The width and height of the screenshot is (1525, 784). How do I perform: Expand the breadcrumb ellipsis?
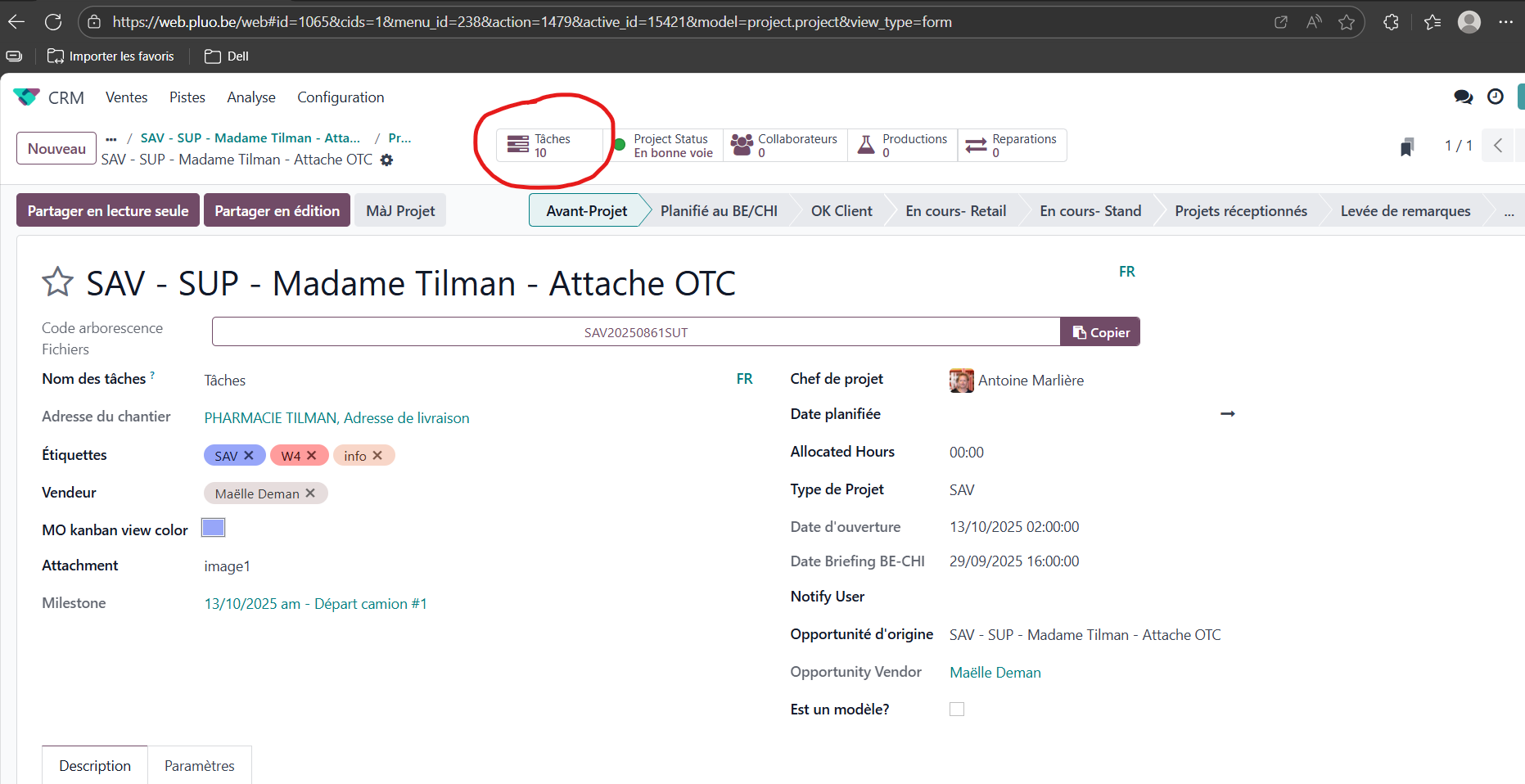click(111, 138)
